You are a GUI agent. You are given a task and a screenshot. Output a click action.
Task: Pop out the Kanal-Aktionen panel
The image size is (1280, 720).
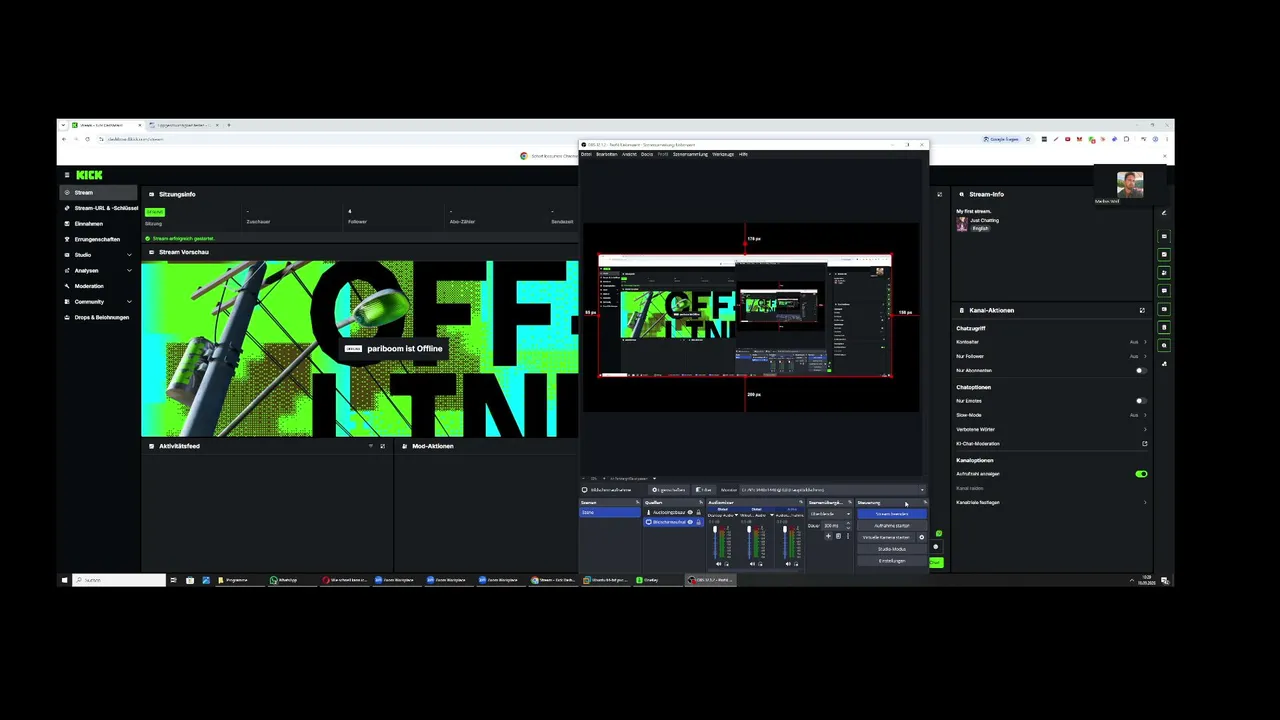pyautogui.click(x=1142, y=310)
